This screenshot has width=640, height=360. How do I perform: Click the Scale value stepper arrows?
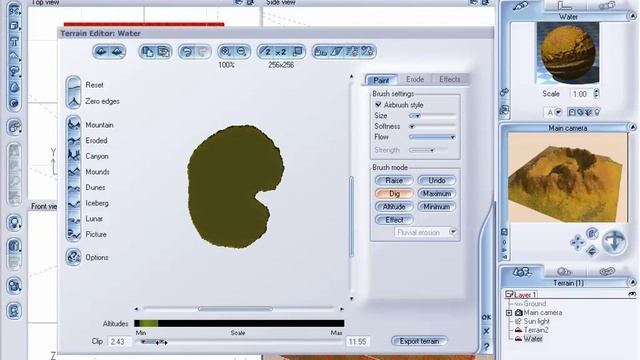coord(596,94)
